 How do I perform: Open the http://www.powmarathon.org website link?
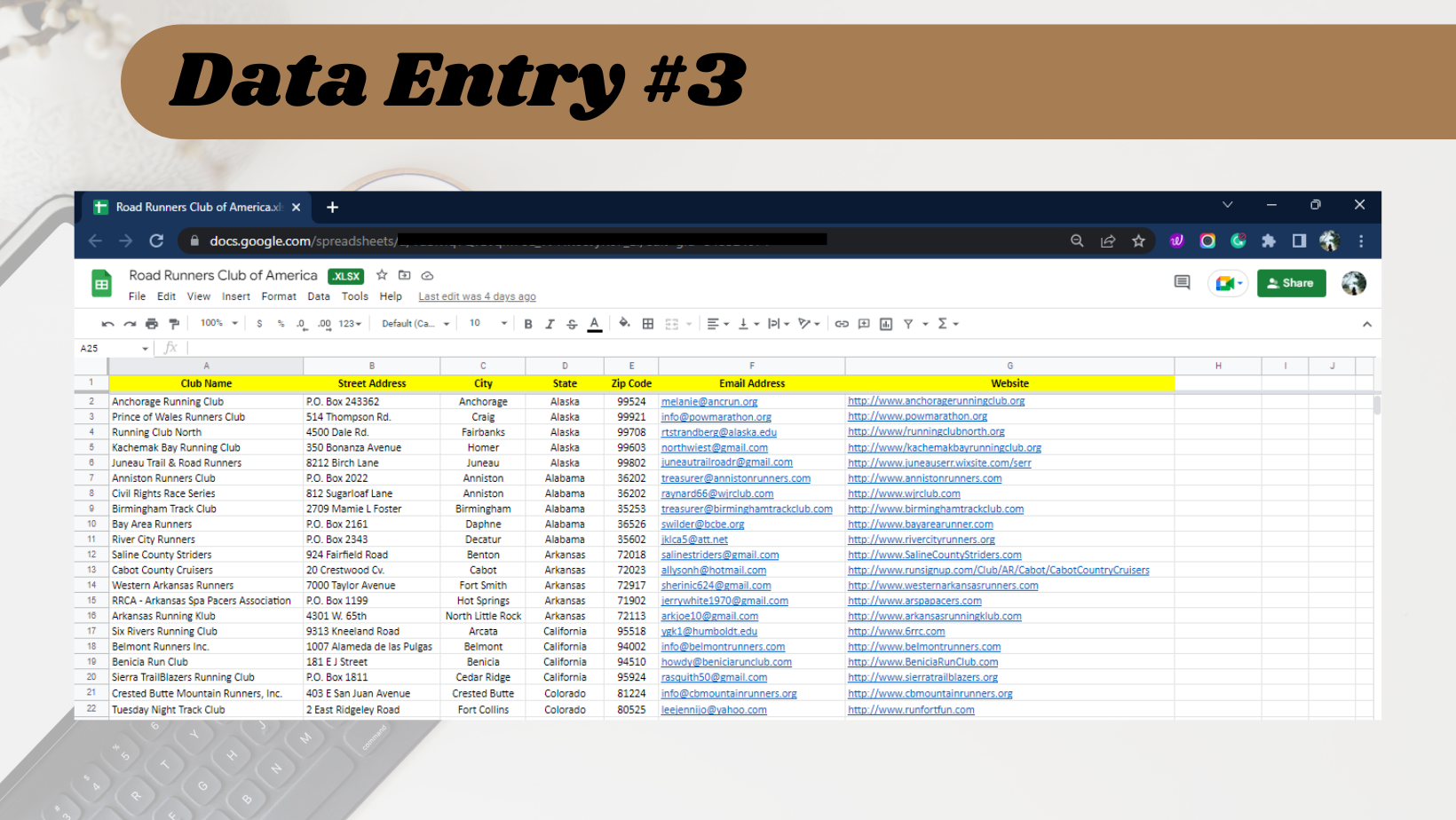pyautogui.click(x=917, y=416)
